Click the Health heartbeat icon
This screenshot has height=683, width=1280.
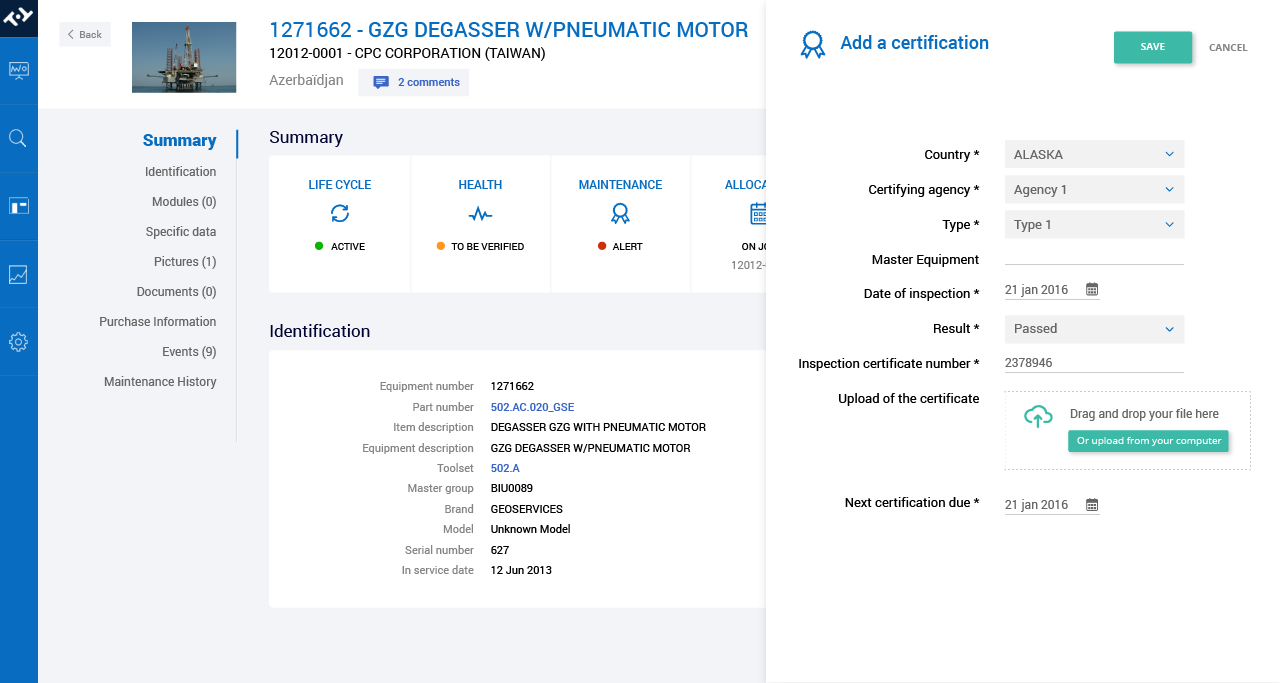[x=480, y=214]
